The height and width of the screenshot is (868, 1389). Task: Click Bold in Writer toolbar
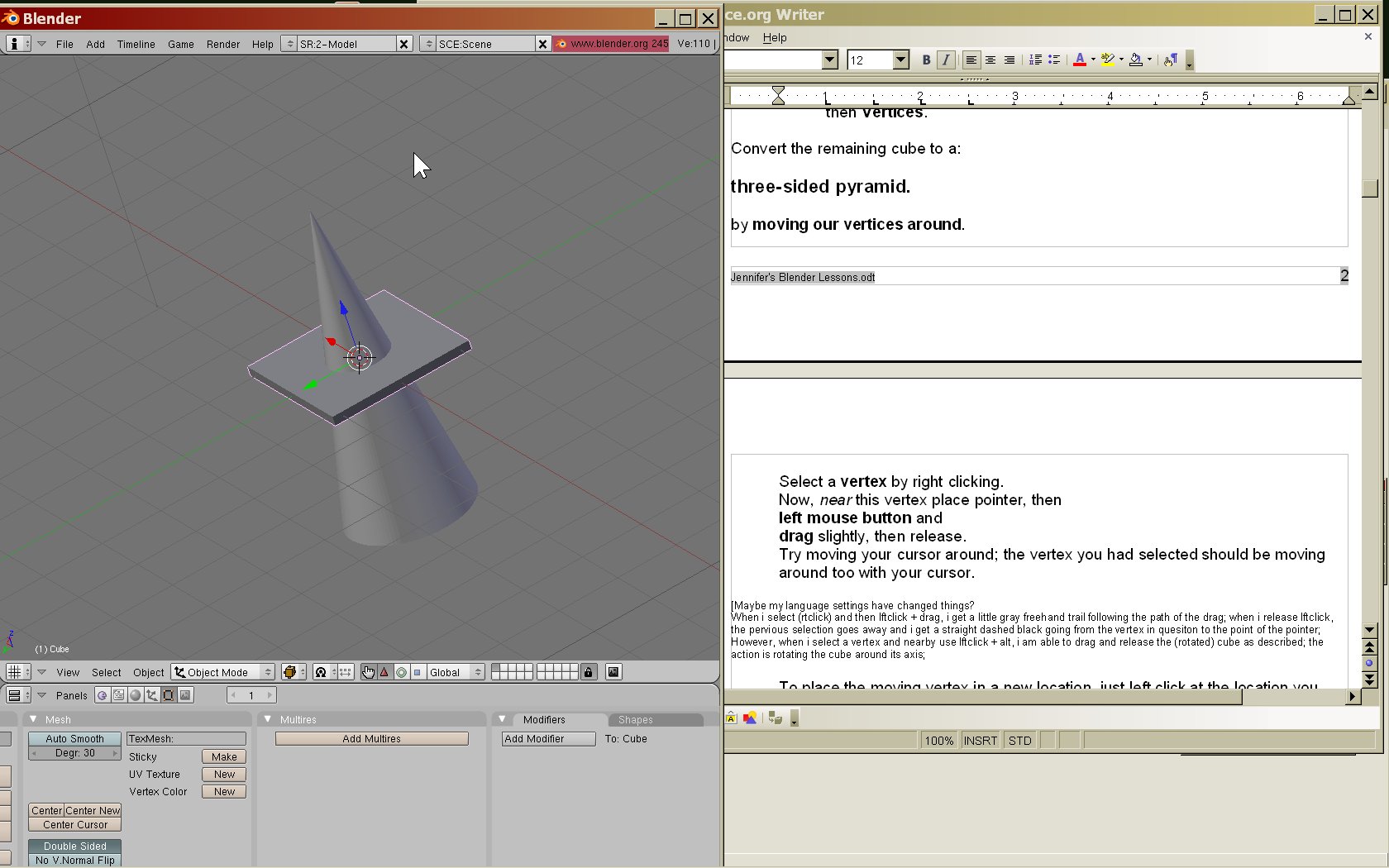926,60
